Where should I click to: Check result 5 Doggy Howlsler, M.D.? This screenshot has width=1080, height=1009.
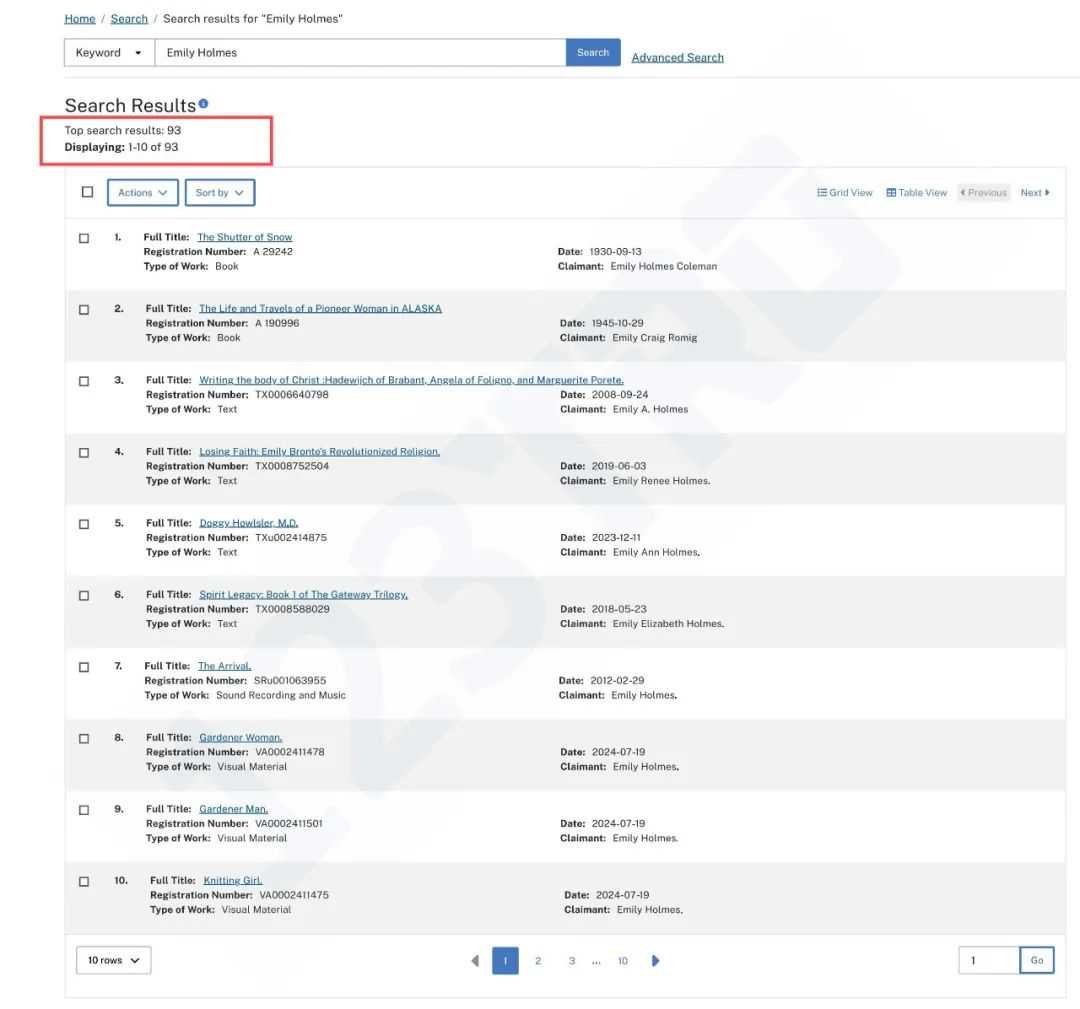click(84, 525)
